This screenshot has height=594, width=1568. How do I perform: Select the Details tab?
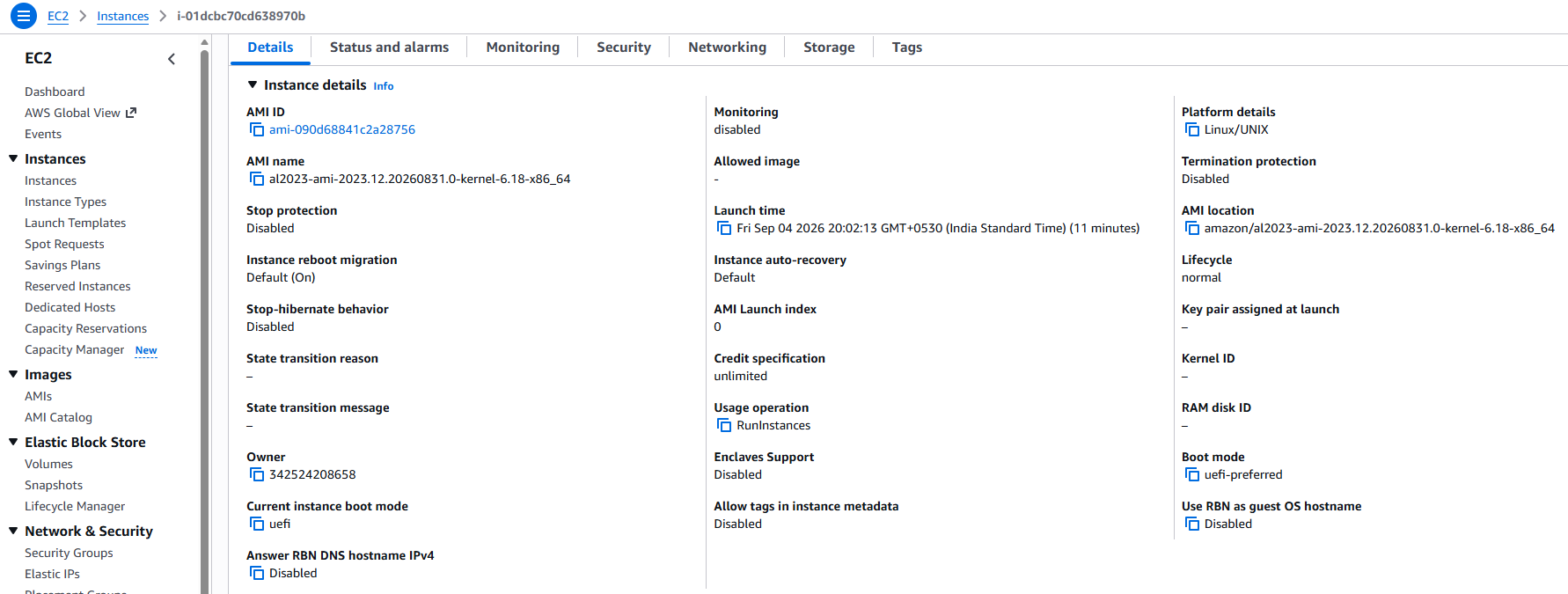[x=270, y=48]
